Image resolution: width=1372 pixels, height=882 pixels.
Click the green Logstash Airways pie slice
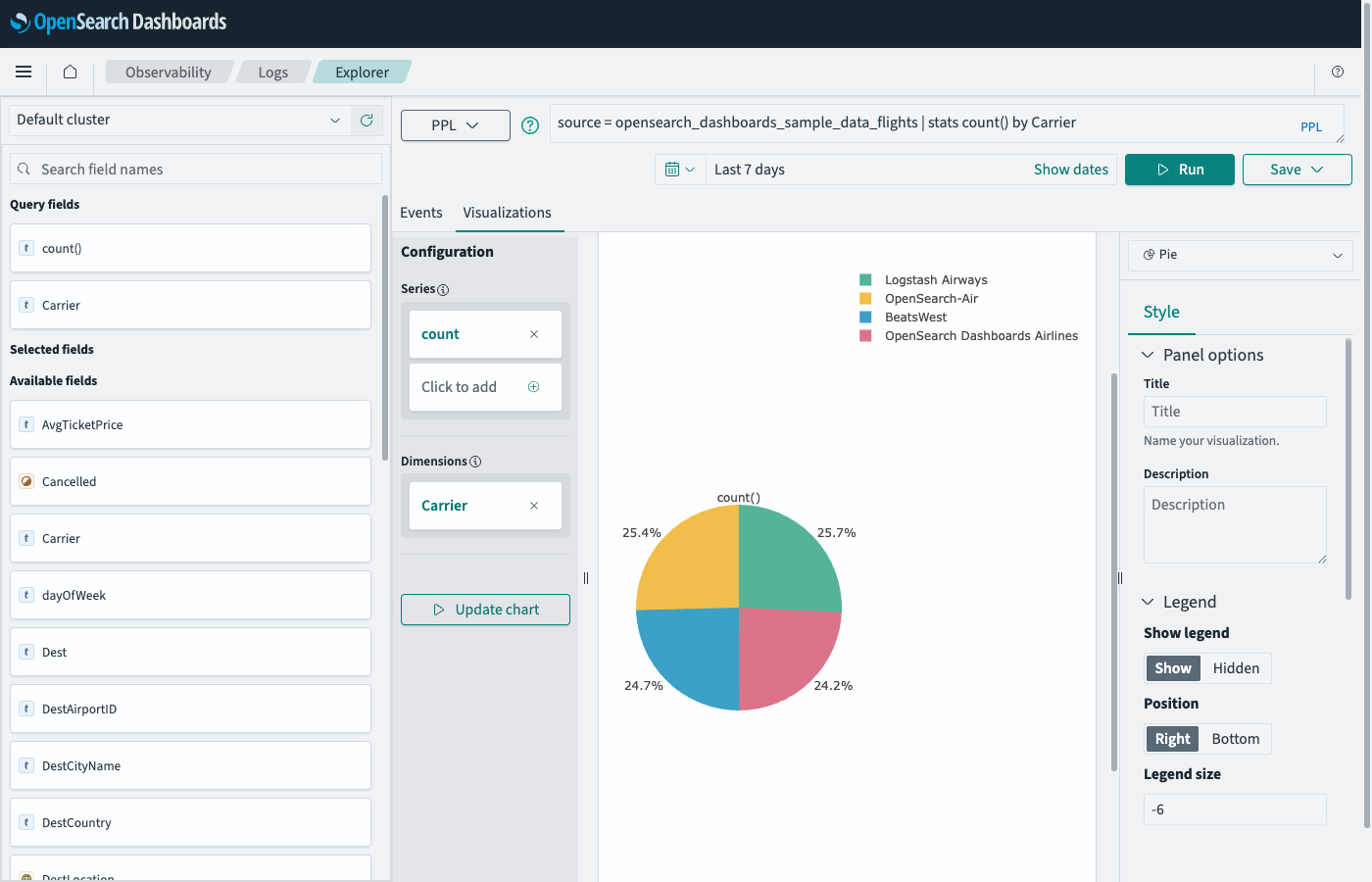[x=789, y=559]
